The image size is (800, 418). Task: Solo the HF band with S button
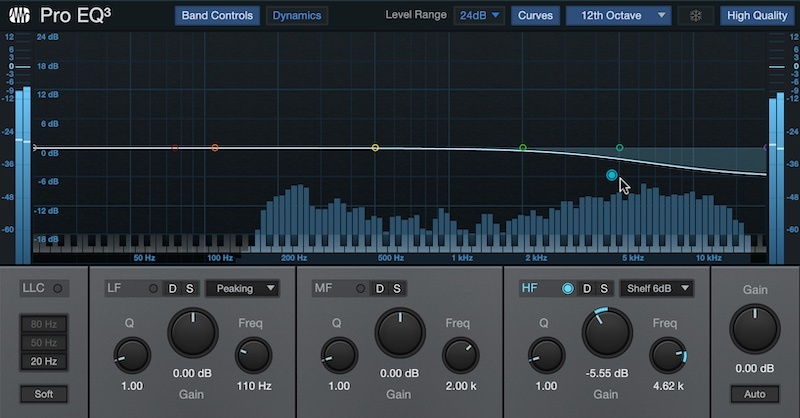[x=604, y=288]
